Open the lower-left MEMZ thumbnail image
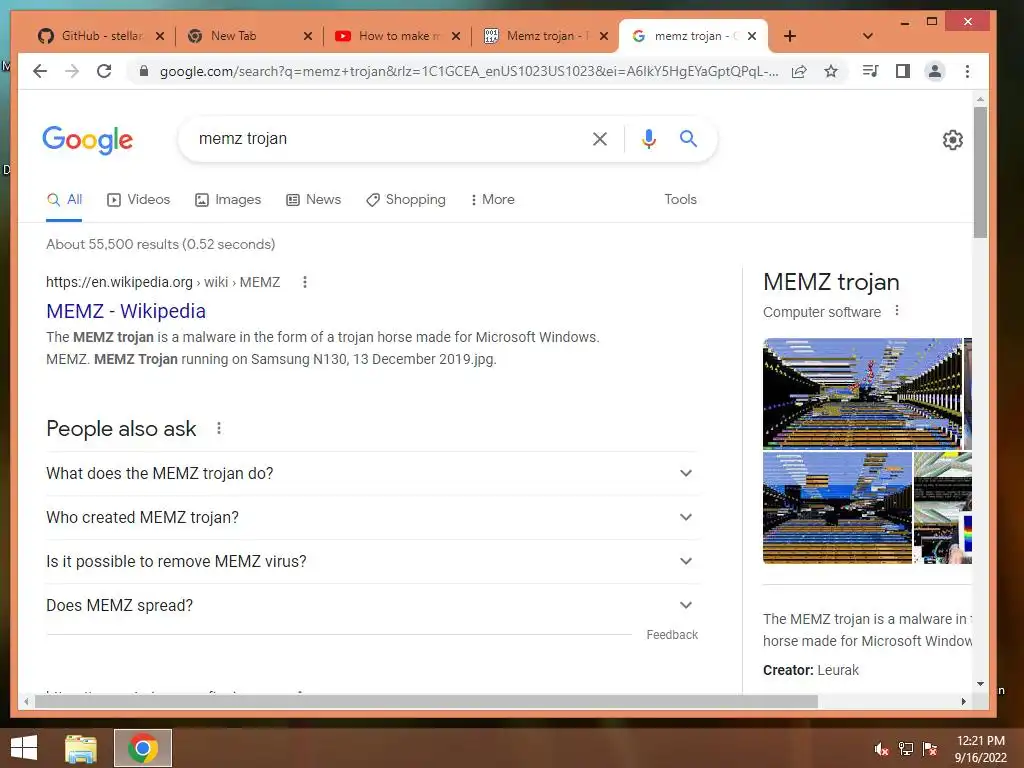The image size is (1024, 768). (x=837, y=508)
